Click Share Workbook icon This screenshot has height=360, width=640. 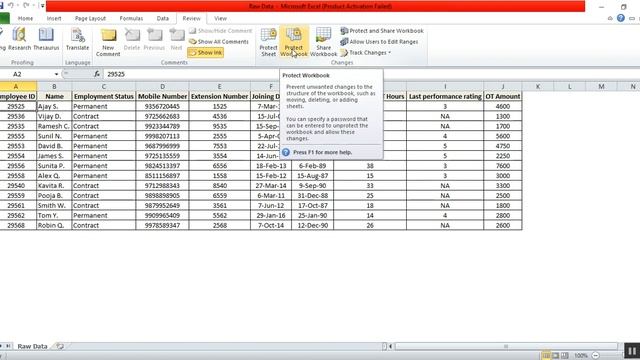323,42
